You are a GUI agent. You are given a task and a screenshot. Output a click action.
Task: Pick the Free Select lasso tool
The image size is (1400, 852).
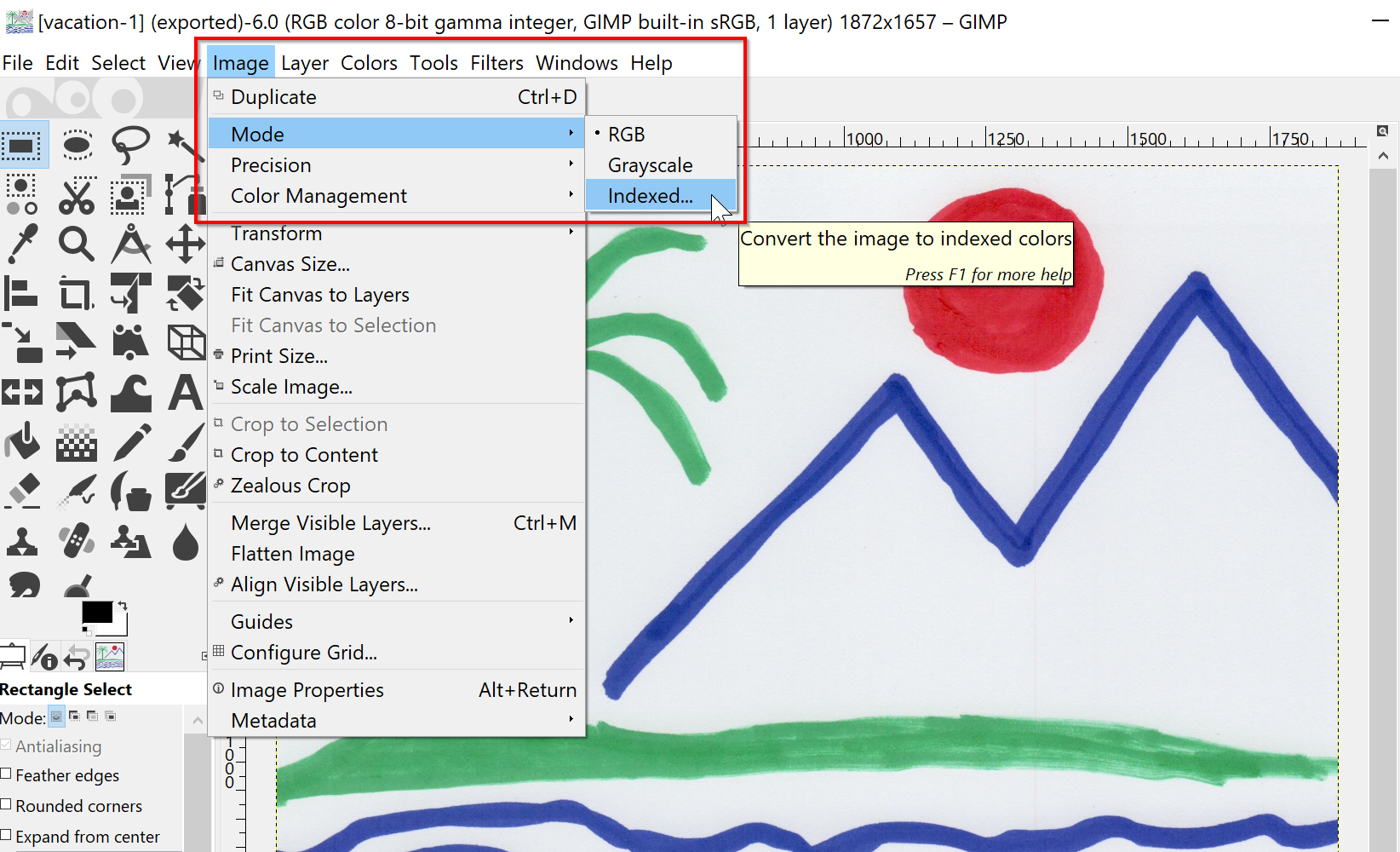[130, 145]
